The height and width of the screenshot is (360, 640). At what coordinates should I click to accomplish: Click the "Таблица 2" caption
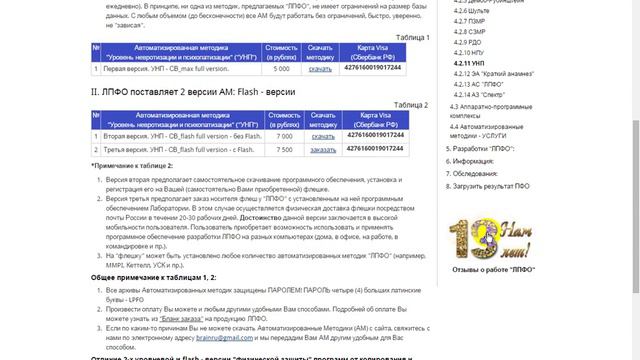point(411,105)
